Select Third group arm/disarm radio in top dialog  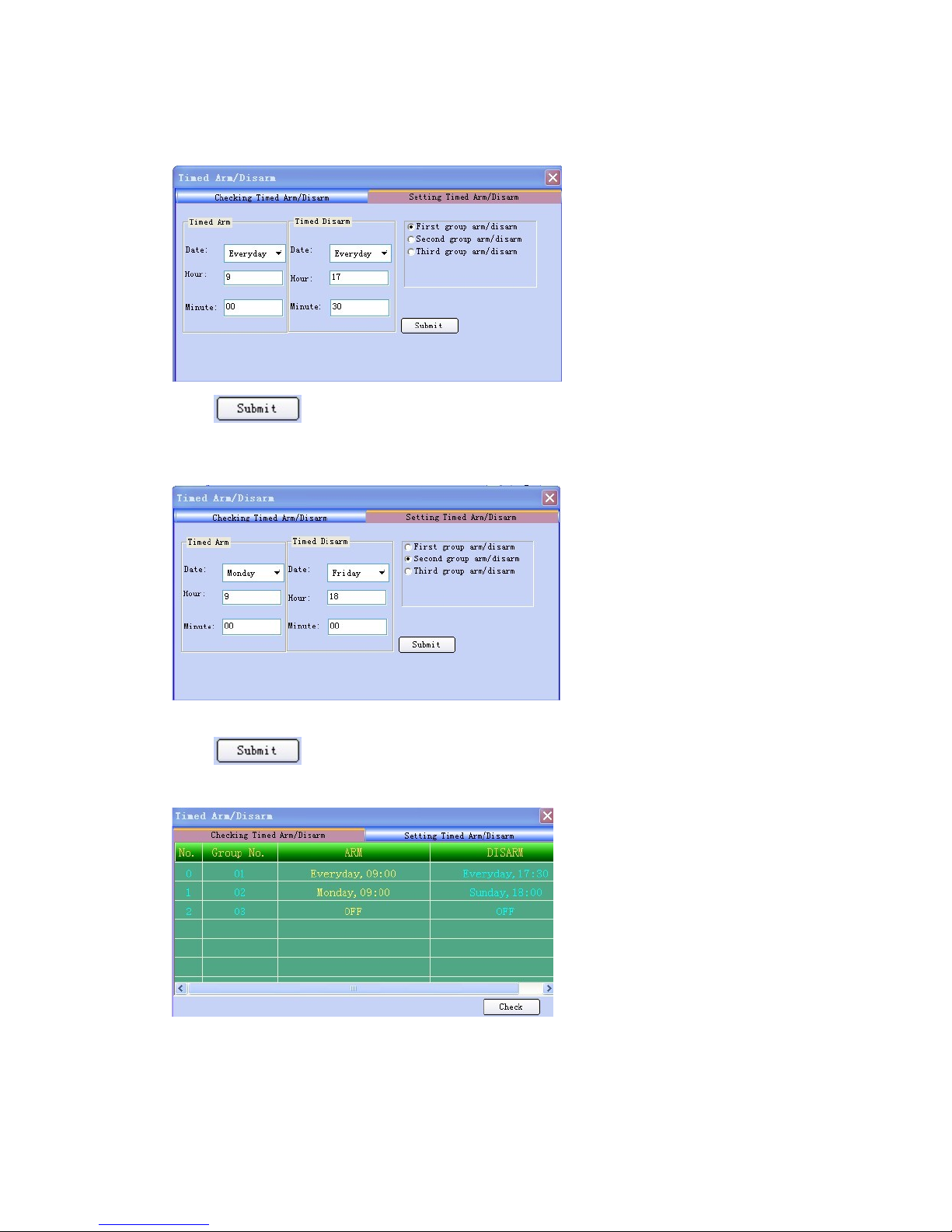tap(411, 252)
